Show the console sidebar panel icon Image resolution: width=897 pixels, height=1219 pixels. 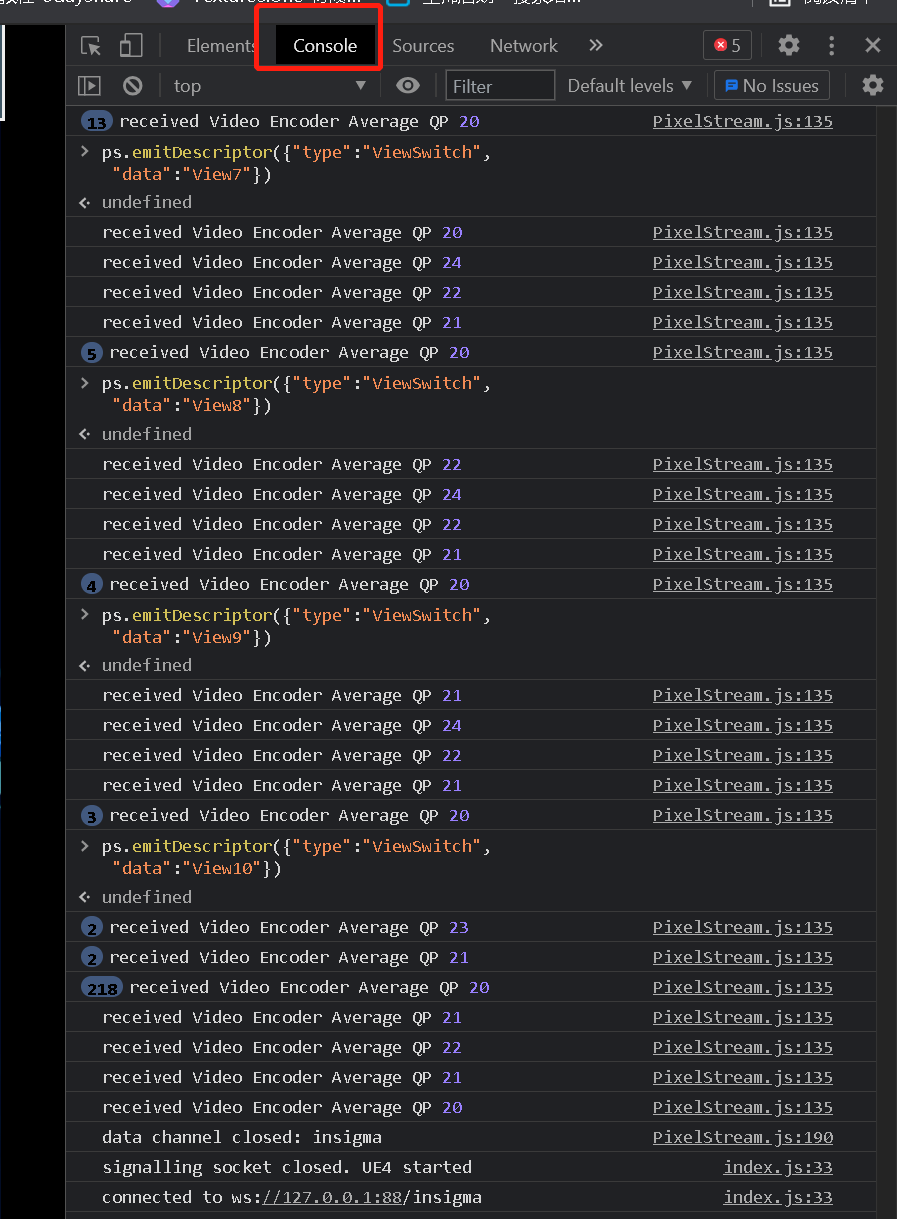point(90,86)
